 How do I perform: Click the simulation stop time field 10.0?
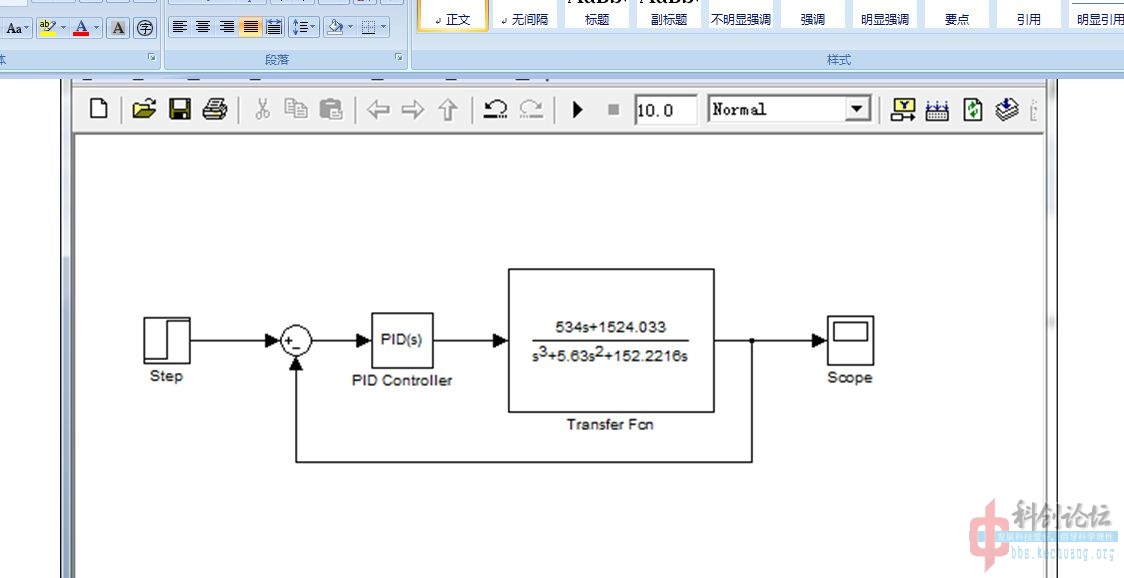(x=666, y=110)
